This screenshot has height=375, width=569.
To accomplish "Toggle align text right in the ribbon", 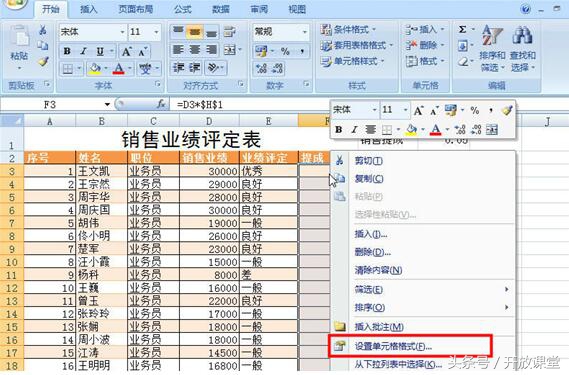I will click(212, 49).
